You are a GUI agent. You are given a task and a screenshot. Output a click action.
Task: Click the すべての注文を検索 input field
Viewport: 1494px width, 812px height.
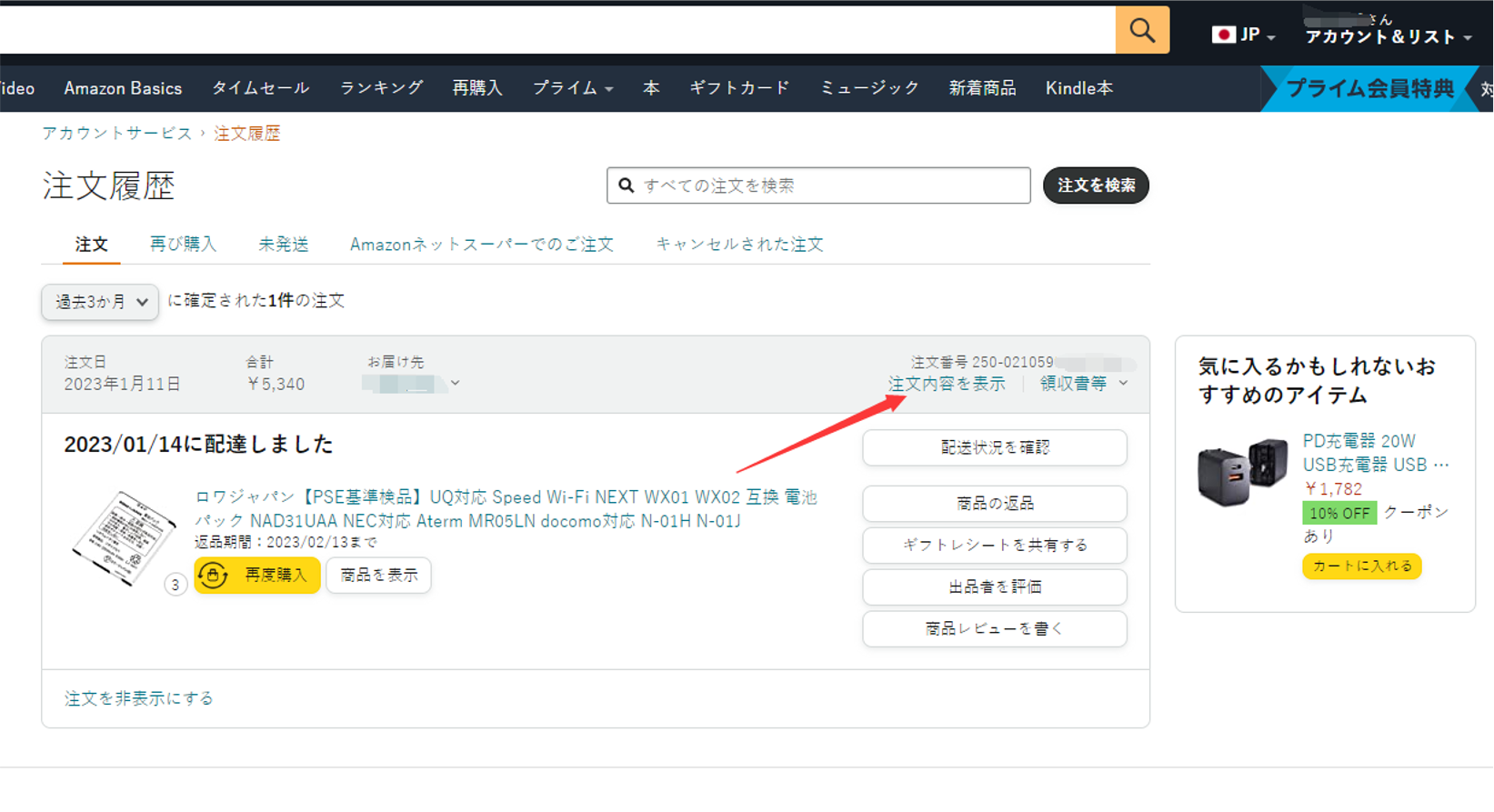[x=818, y=185]
